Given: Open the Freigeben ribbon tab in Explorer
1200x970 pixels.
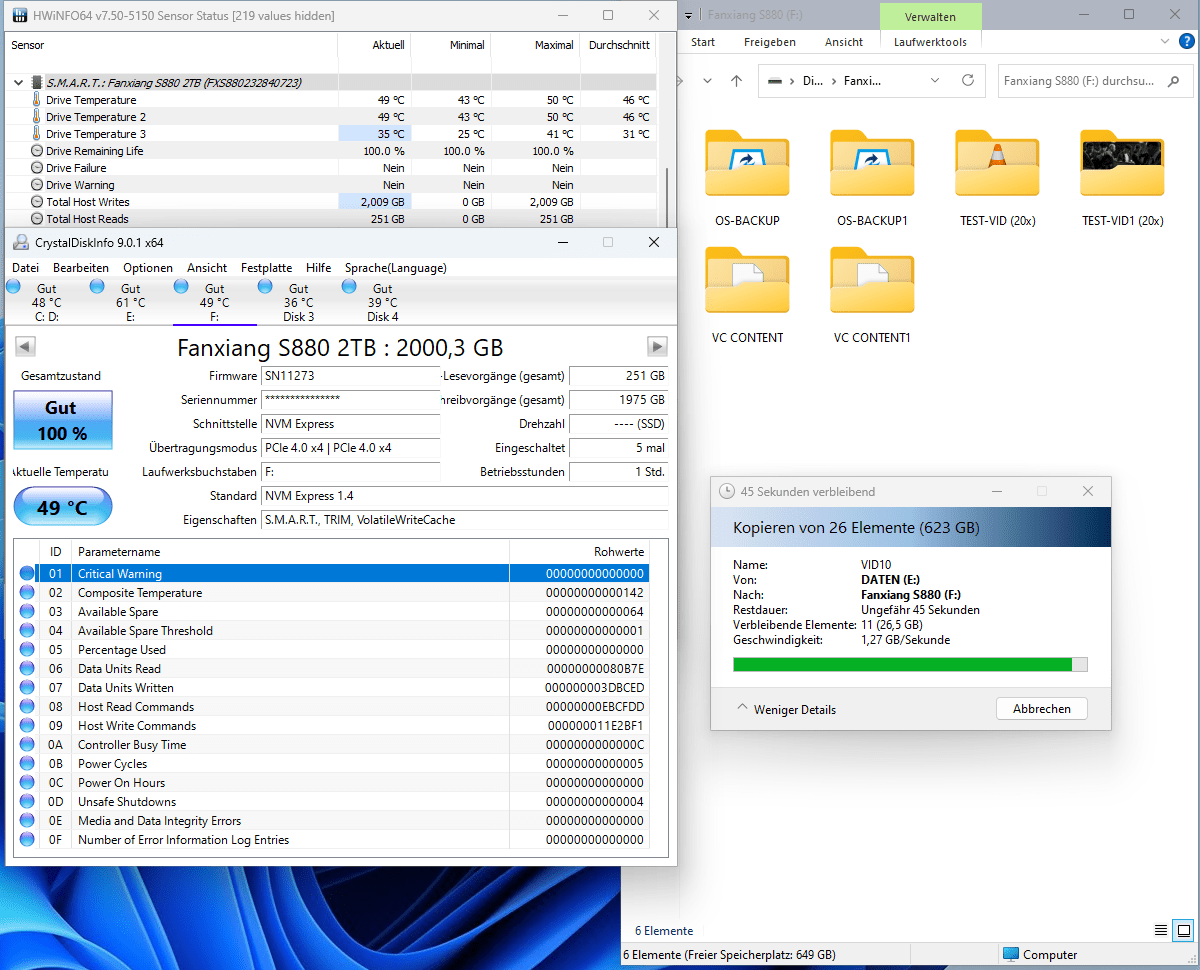Looking at the screenshot, I should point(770,42).
